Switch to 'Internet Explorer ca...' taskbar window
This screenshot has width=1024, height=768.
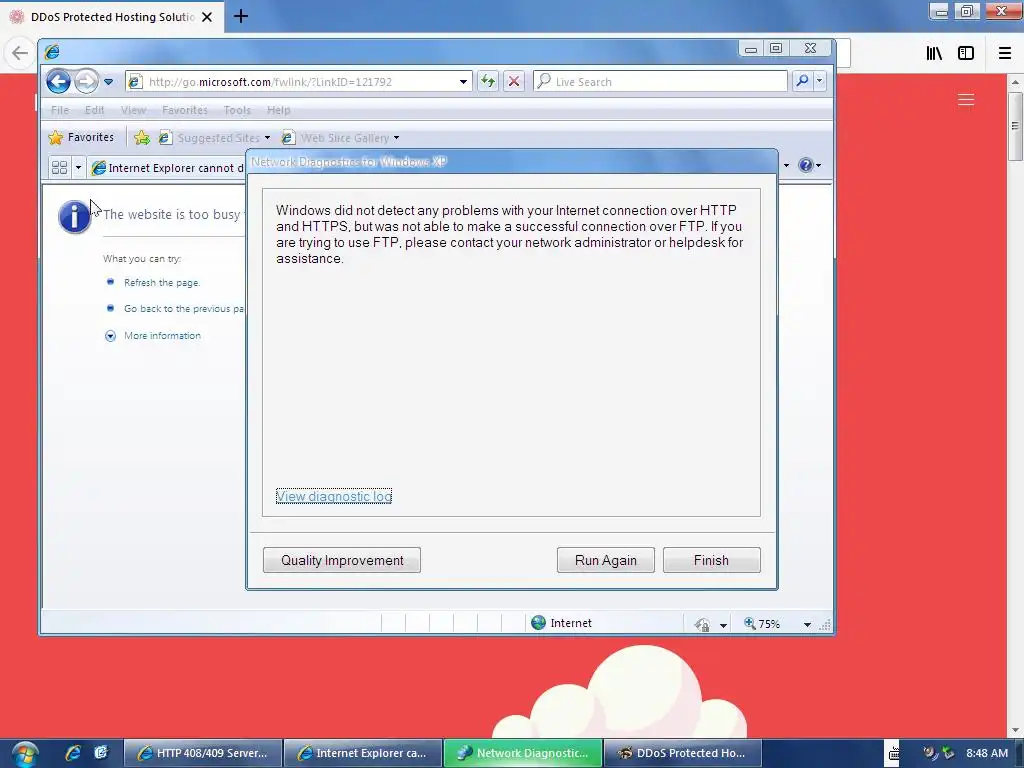coord(363,753)
